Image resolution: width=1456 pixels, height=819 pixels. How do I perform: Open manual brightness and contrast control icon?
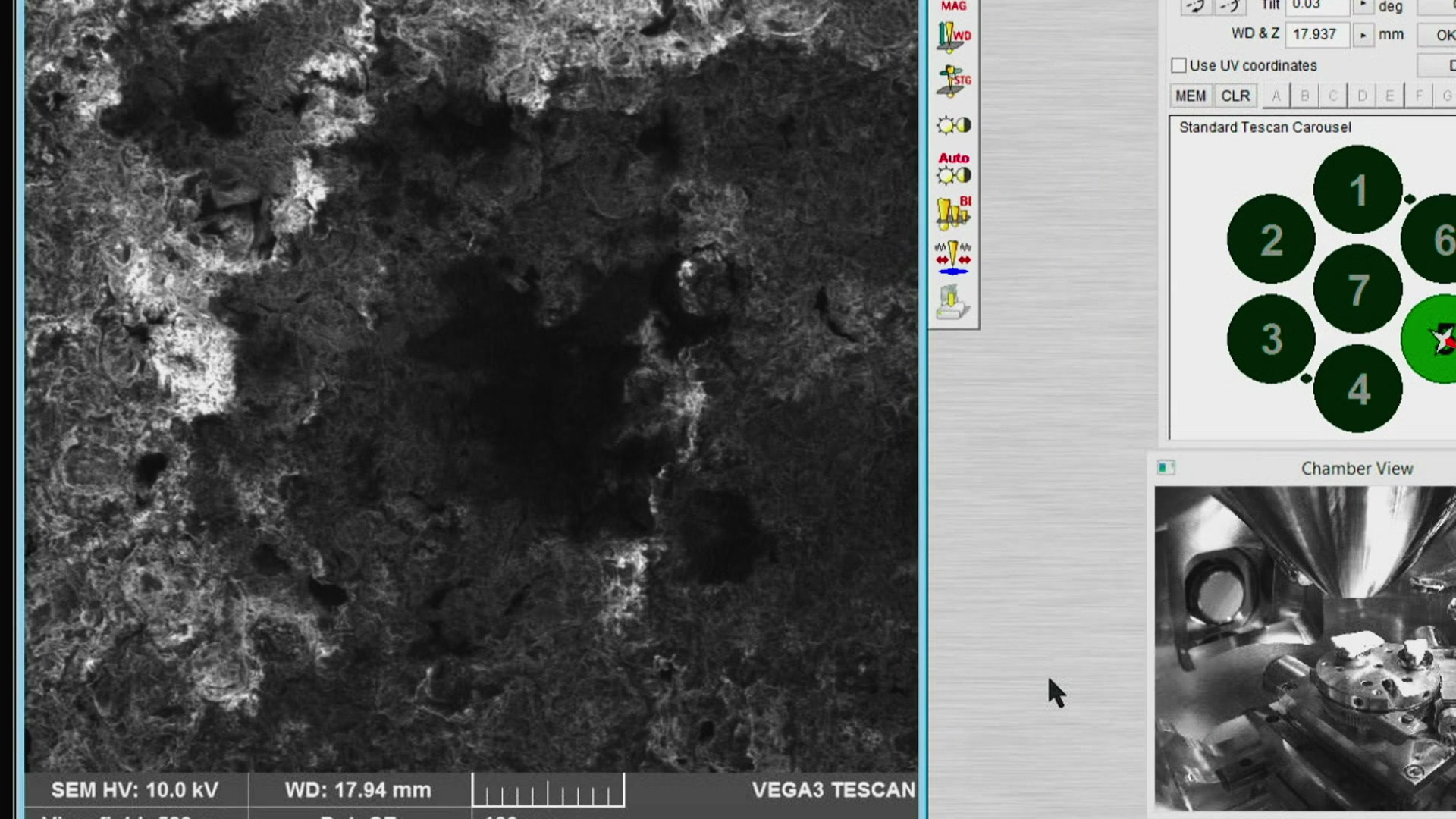pyautogui.click(x=953, y=125)
